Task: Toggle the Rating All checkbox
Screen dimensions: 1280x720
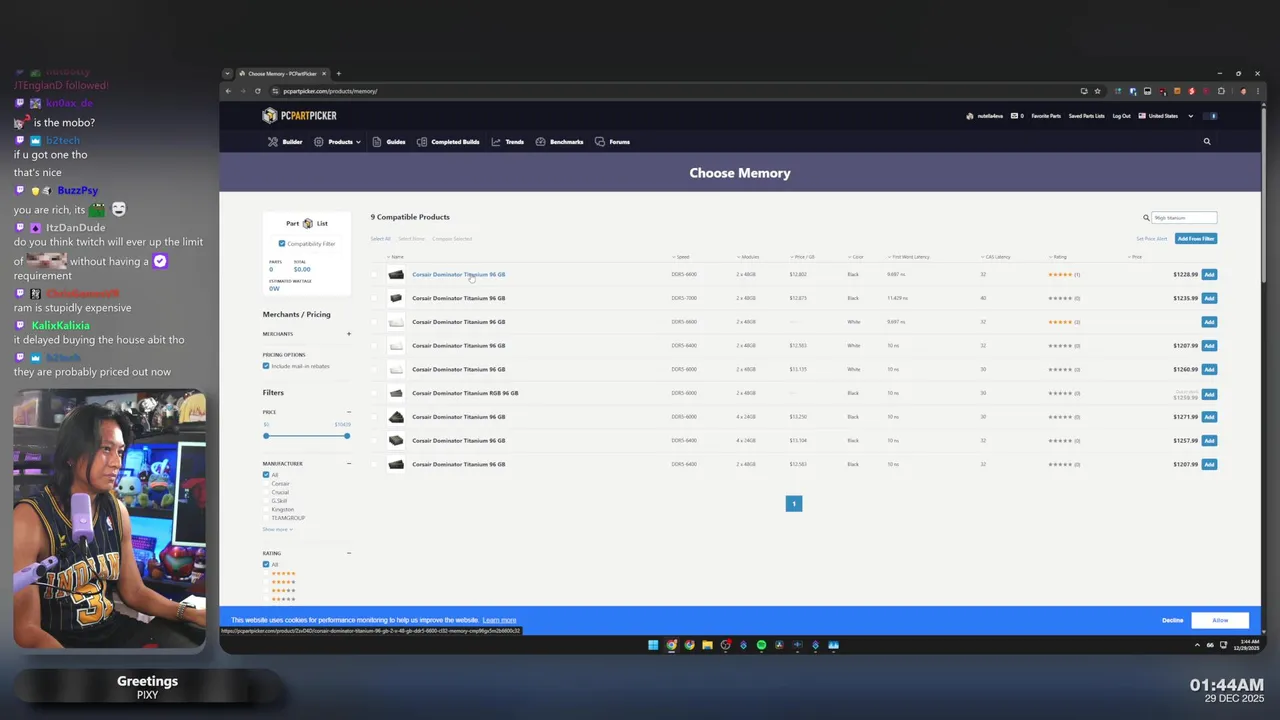Action: pyautogui.click(x=266, y=565)
